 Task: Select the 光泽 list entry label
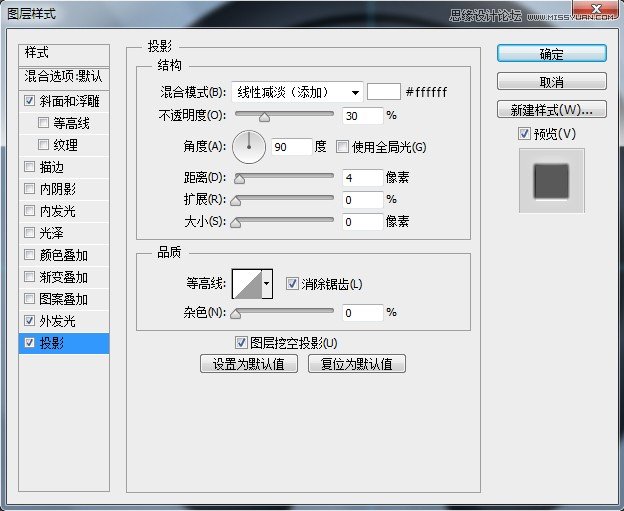click(x=51, y=233)
